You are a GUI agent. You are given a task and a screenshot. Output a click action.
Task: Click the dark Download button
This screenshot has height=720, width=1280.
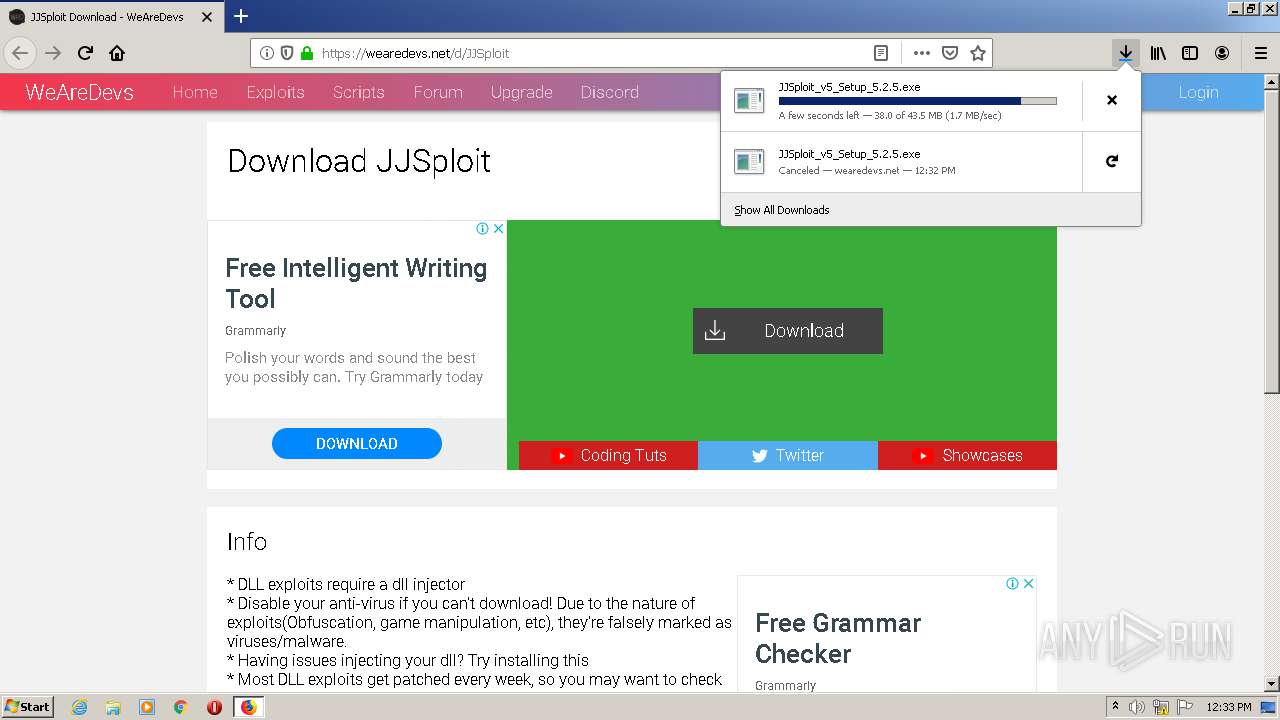[788, 331]
